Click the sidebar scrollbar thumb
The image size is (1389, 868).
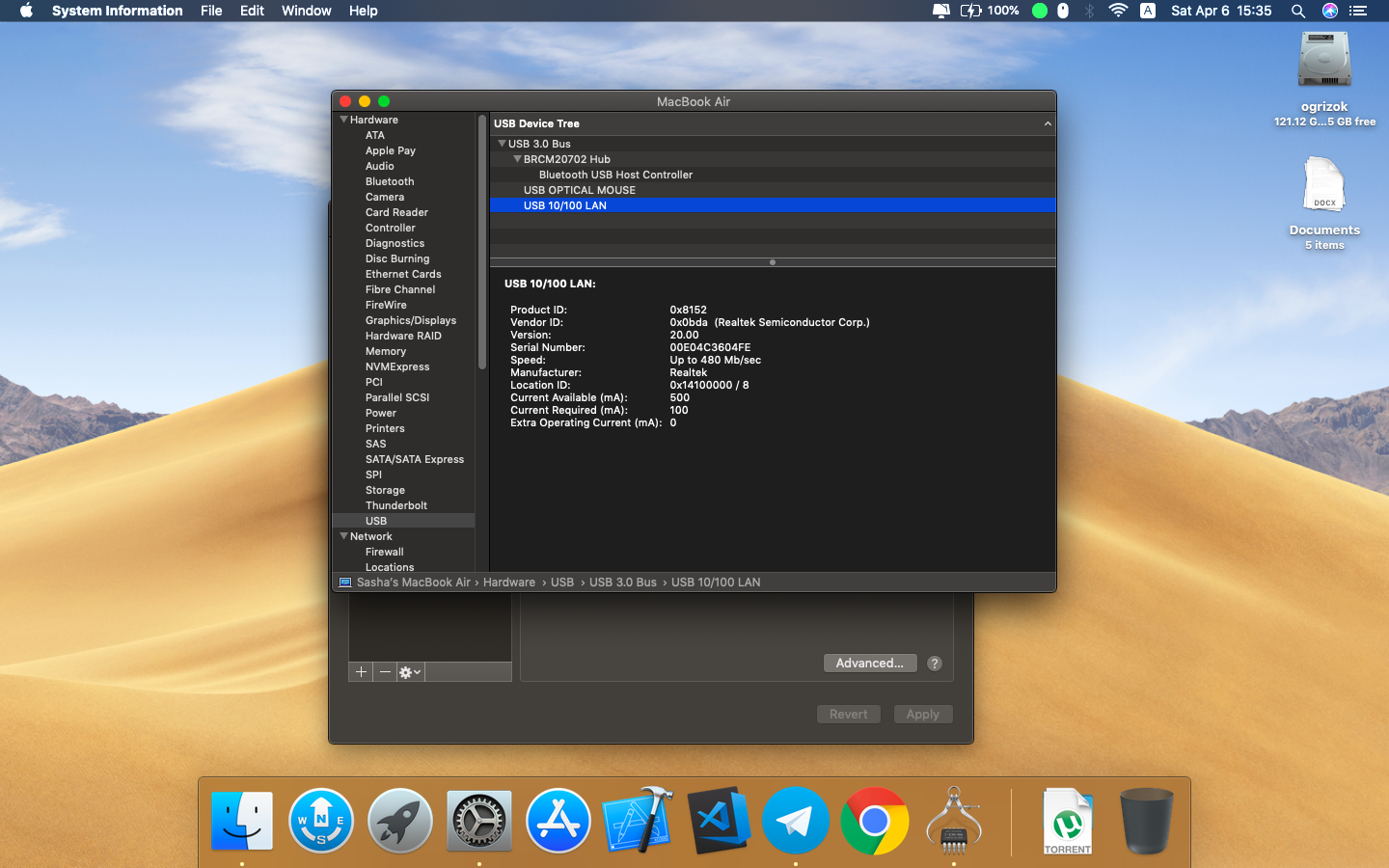482,241
